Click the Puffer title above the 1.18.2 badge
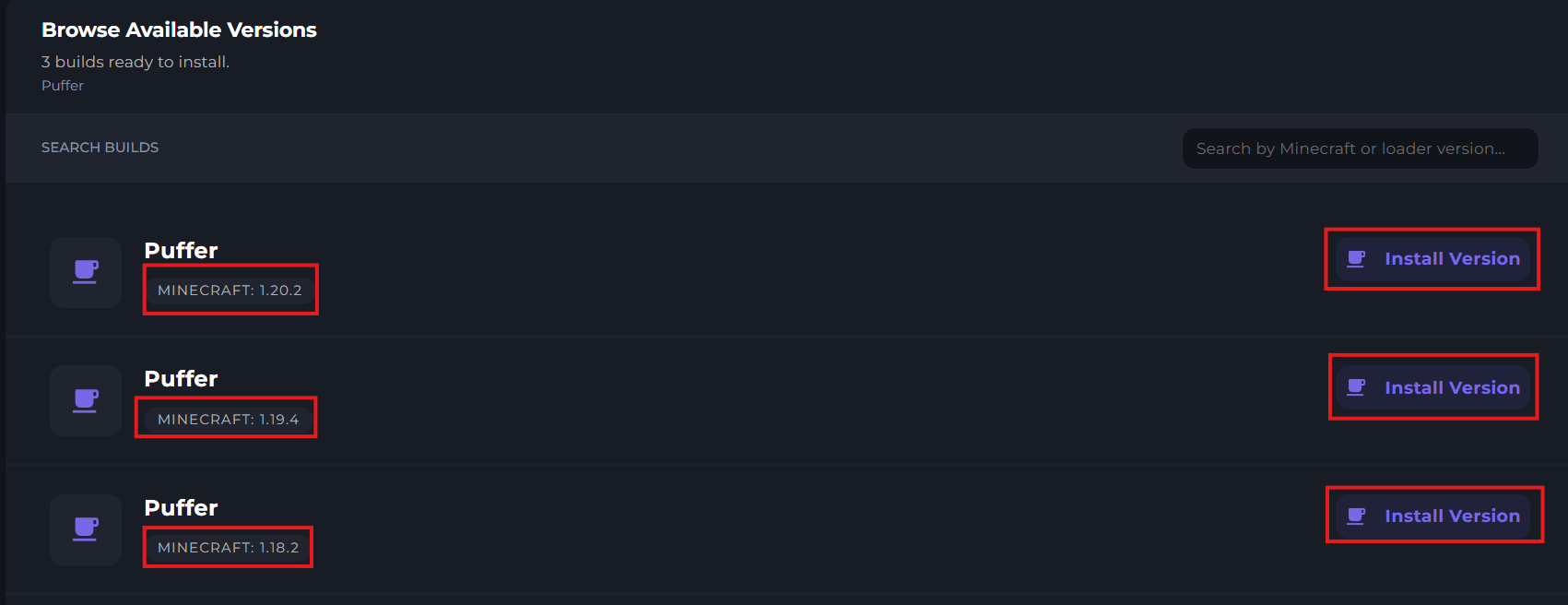 point(181,508)
